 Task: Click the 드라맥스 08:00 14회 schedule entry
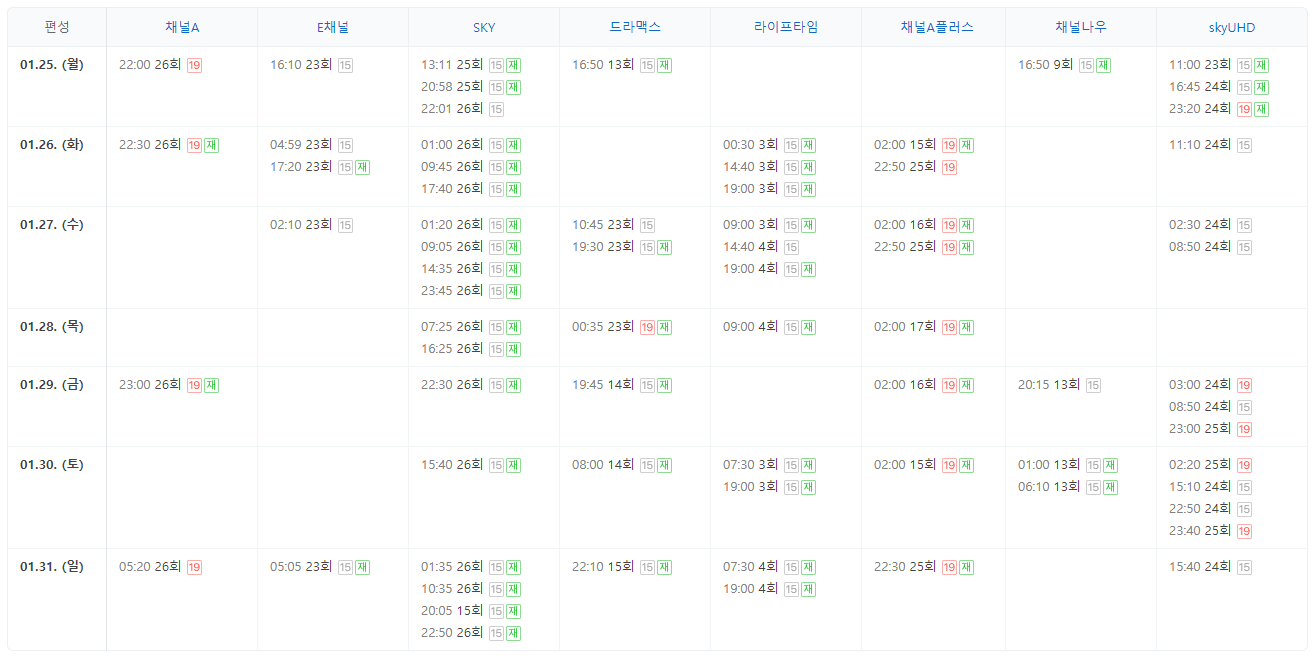(622, 465)
